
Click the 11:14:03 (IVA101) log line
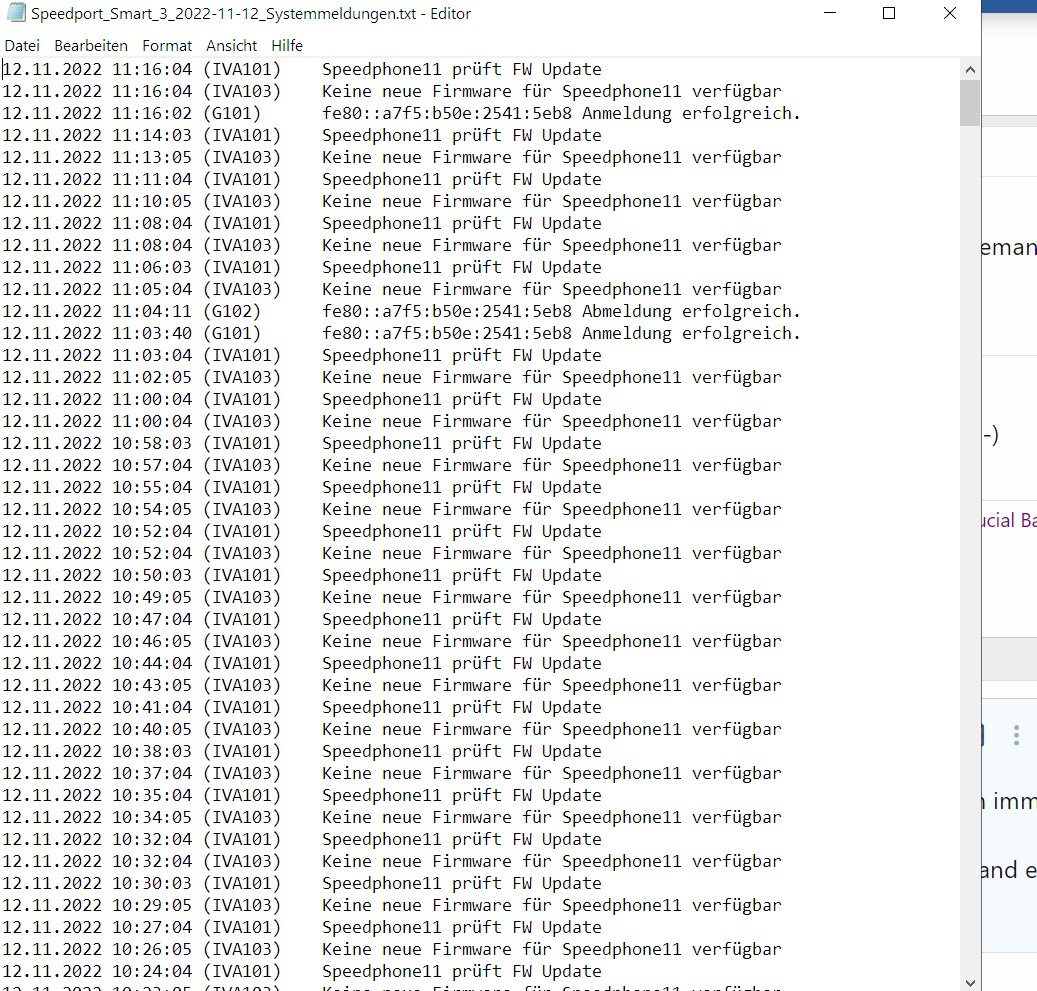[302, 135]
